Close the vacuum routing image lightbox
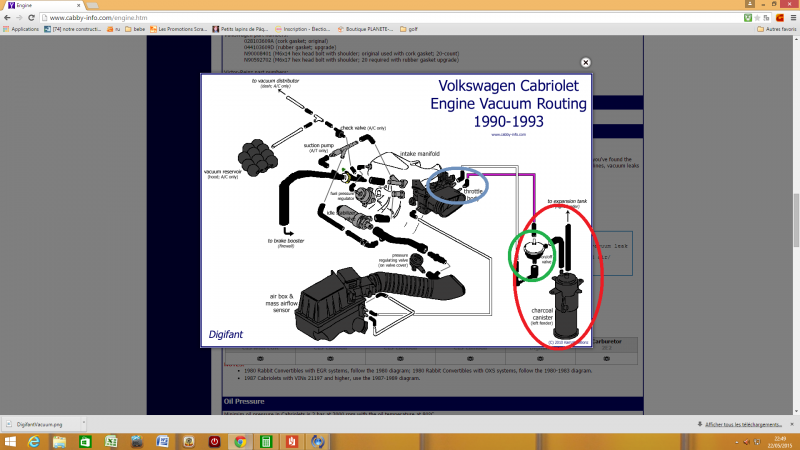Screen dimensions: 800x450 click(x=585, y=62)
